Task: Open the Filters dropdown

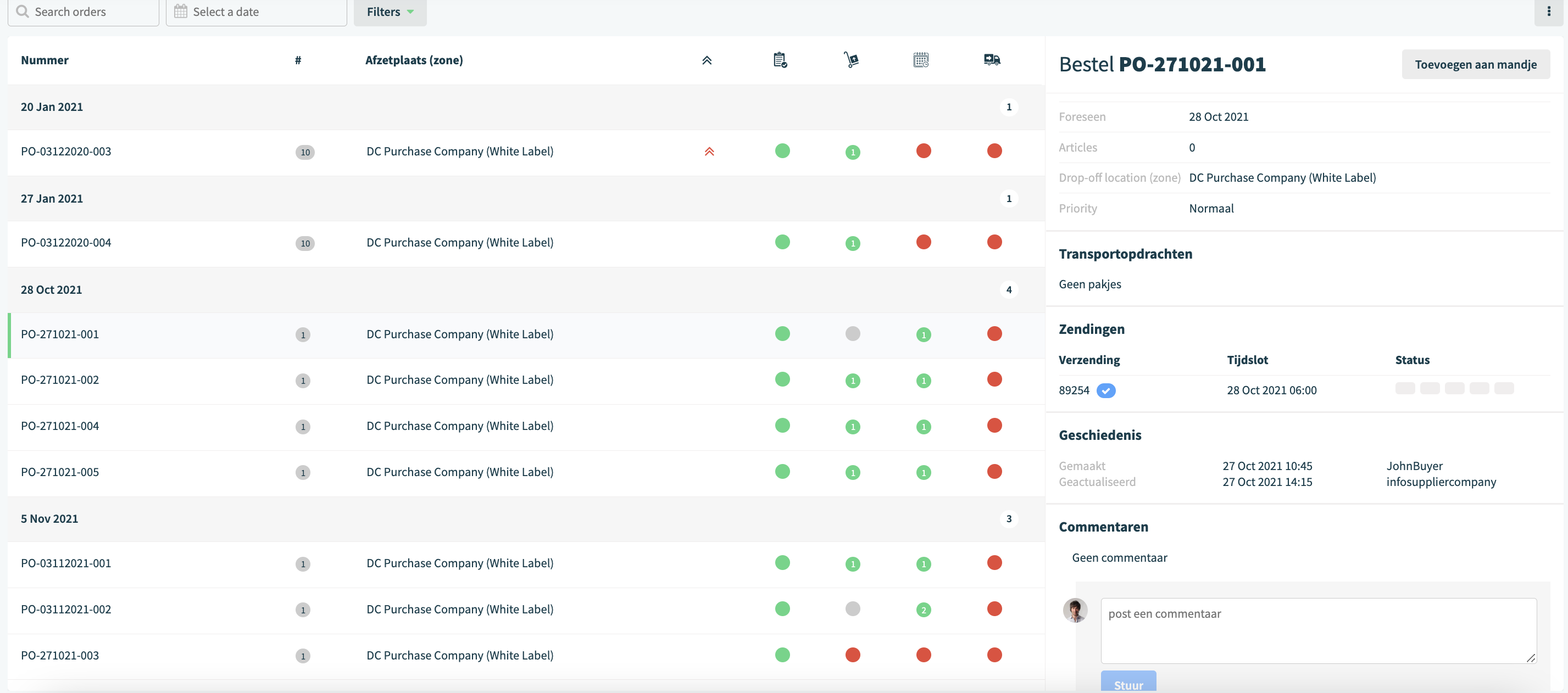Action: click(390, 12)
